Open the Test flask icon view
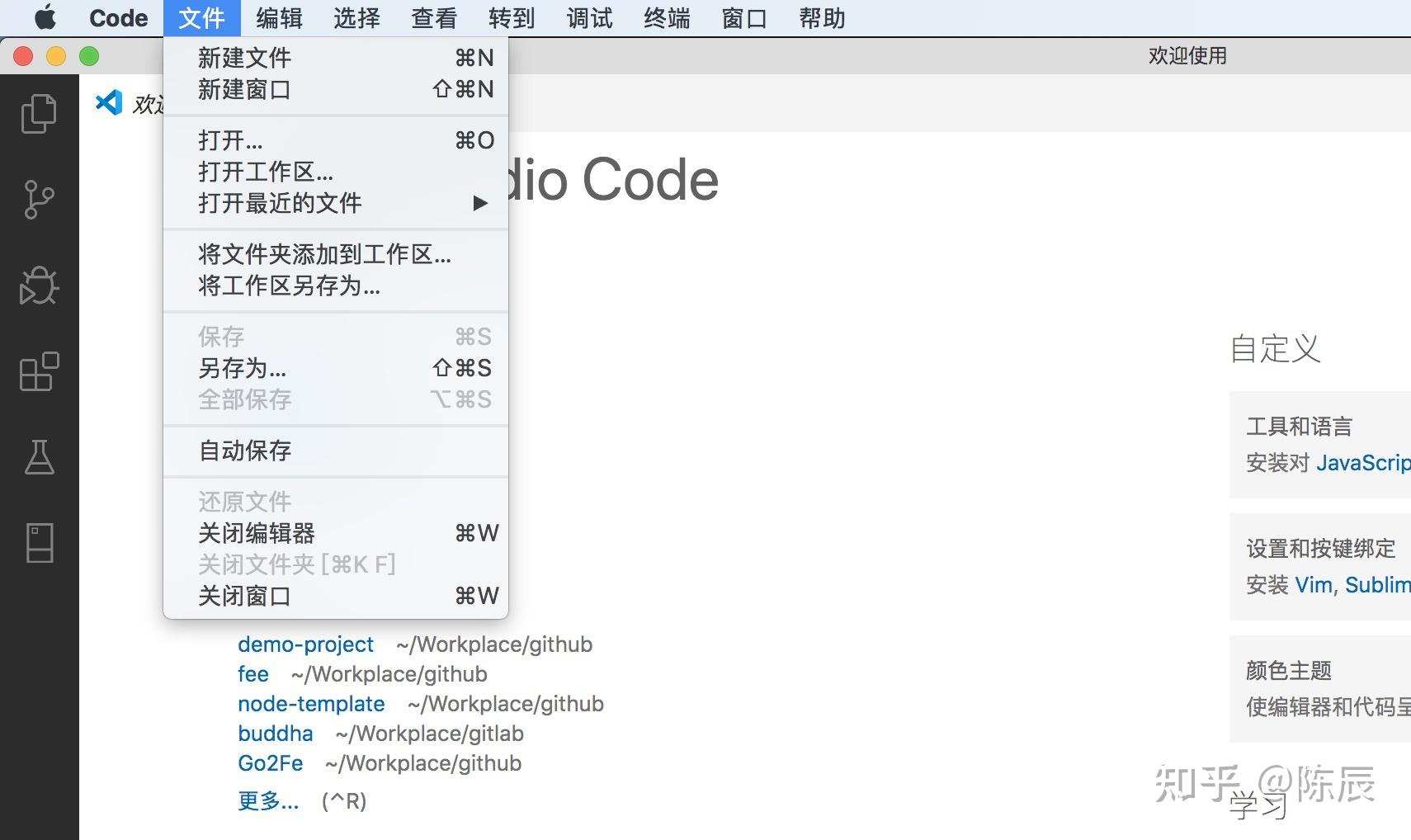This screenshot has height=840, width=1411. (x=39, y=456)
